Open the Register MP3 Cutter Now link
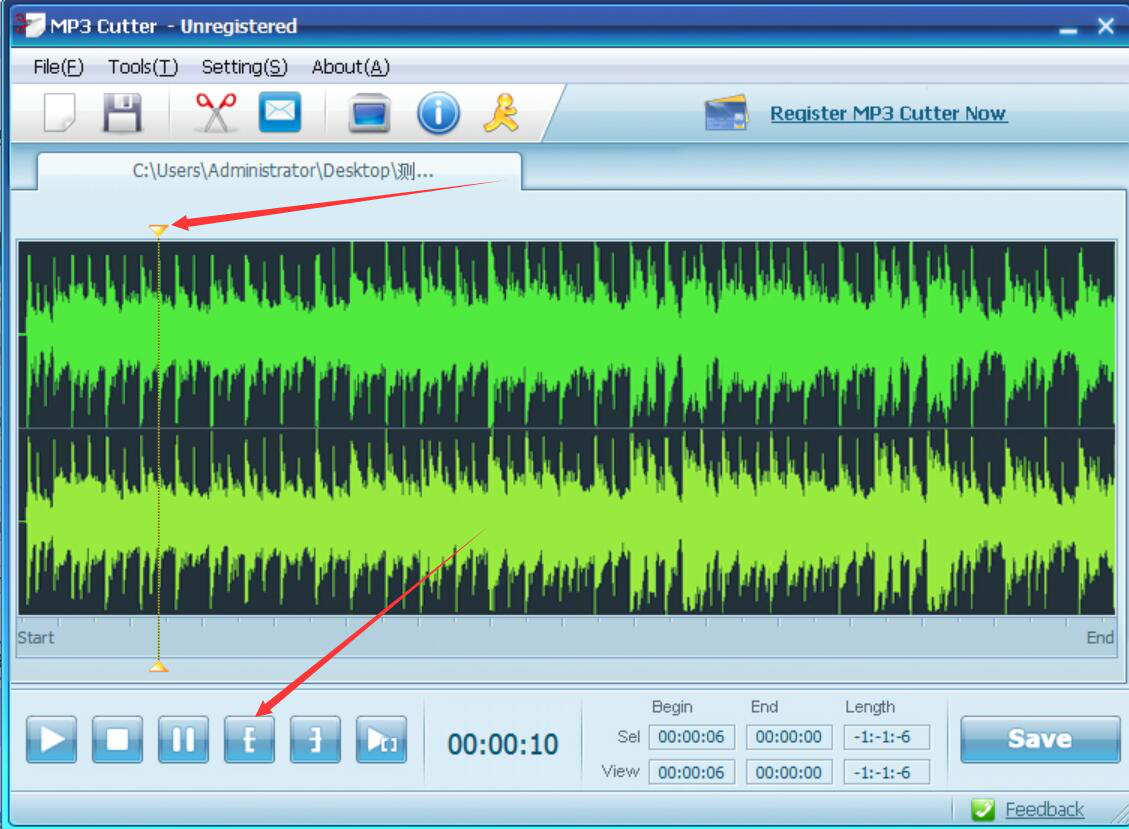Image resolution: width=1129 pixels, height=829 pixels. click(889, 113)
